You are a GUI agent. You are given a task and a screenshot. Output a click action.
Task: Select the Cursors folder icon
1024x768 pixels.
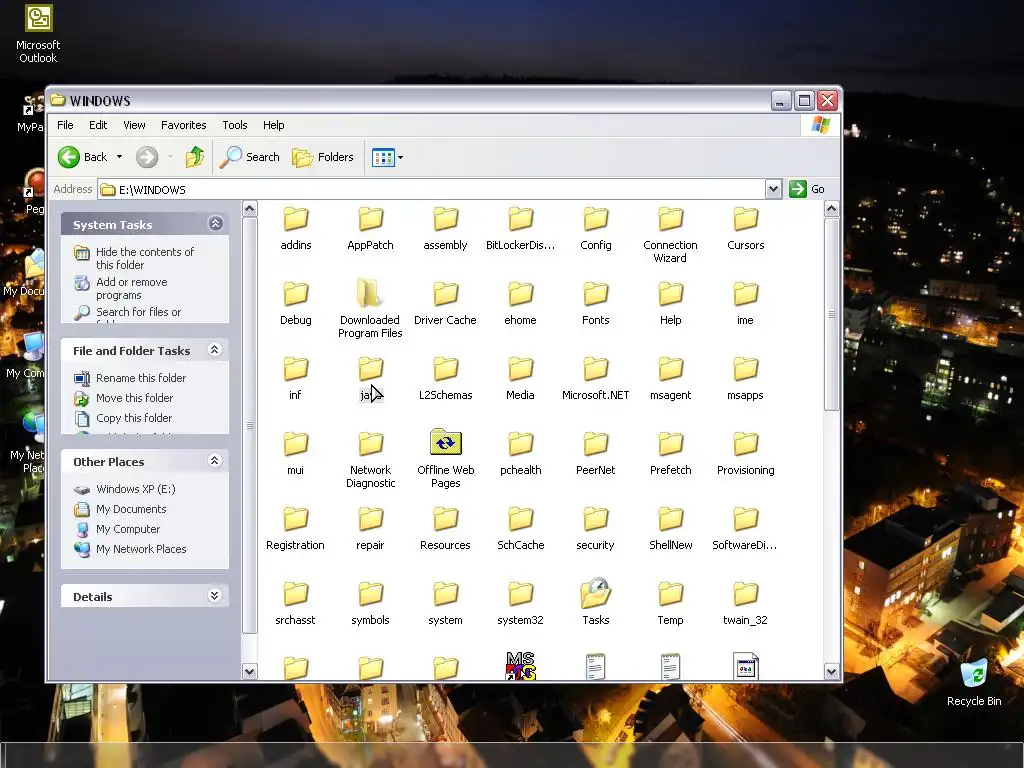coord(746,219)
